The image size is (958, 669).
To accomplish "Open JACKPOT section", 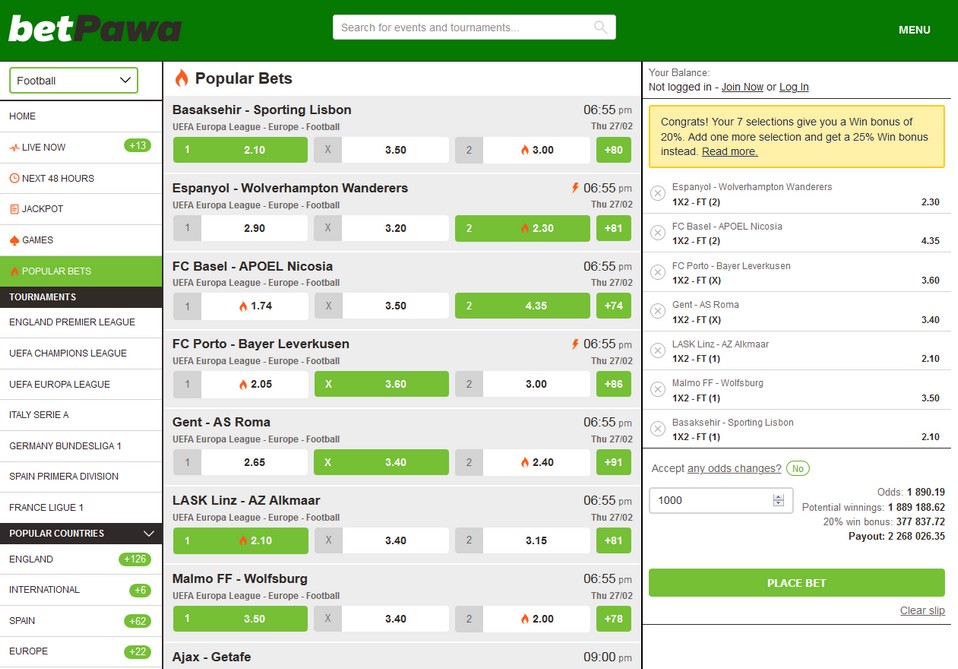I will point(81,209).
